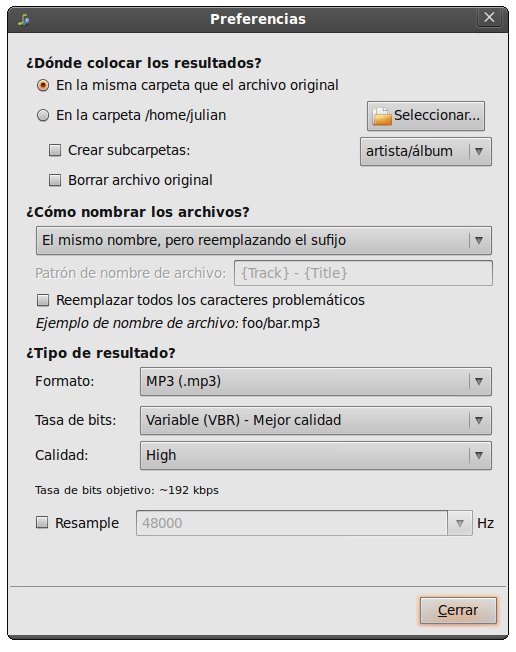This screenshot has height=652, width=516.
Task: Open the Formato MP3 dropdown
Action: point(316,381)
